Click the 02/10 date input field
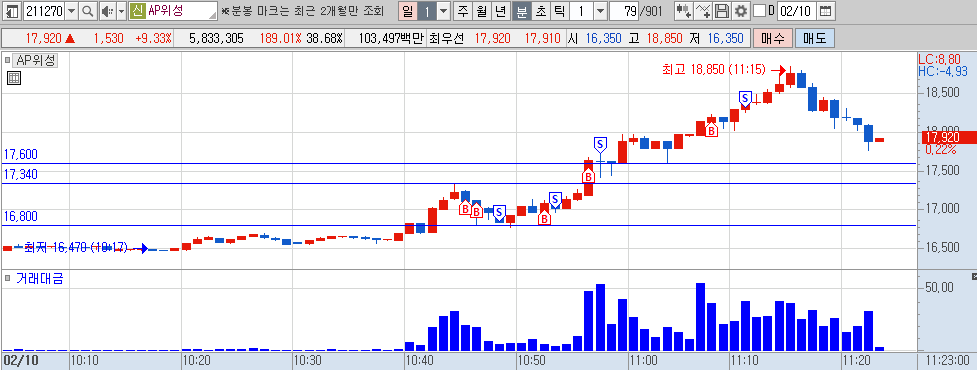Viewport: 977px width, 370px height. pyautogui.click(x=796, y=11)
